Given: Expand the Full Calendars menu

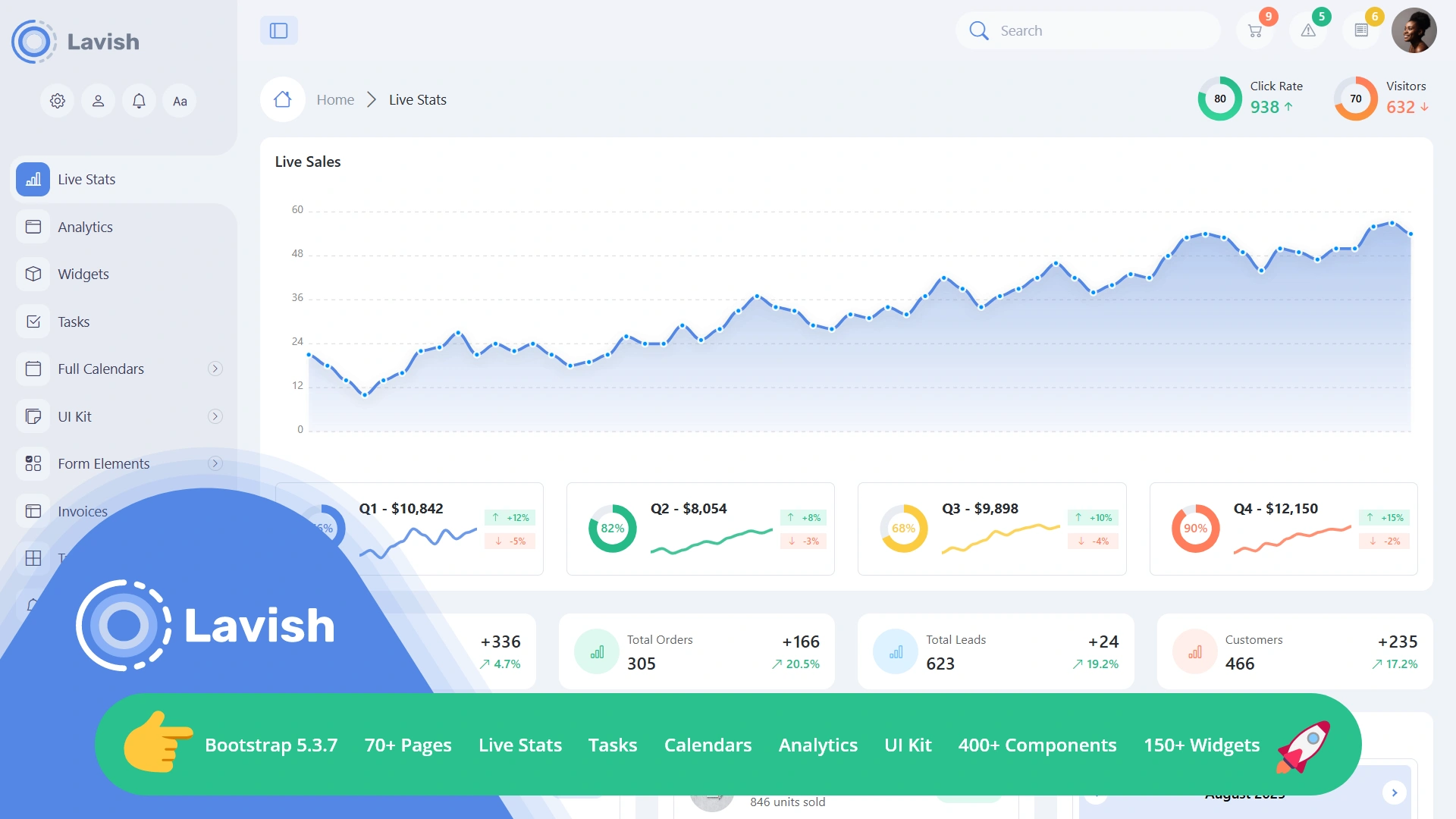Looking at the screenshot, I should point(215,369).
